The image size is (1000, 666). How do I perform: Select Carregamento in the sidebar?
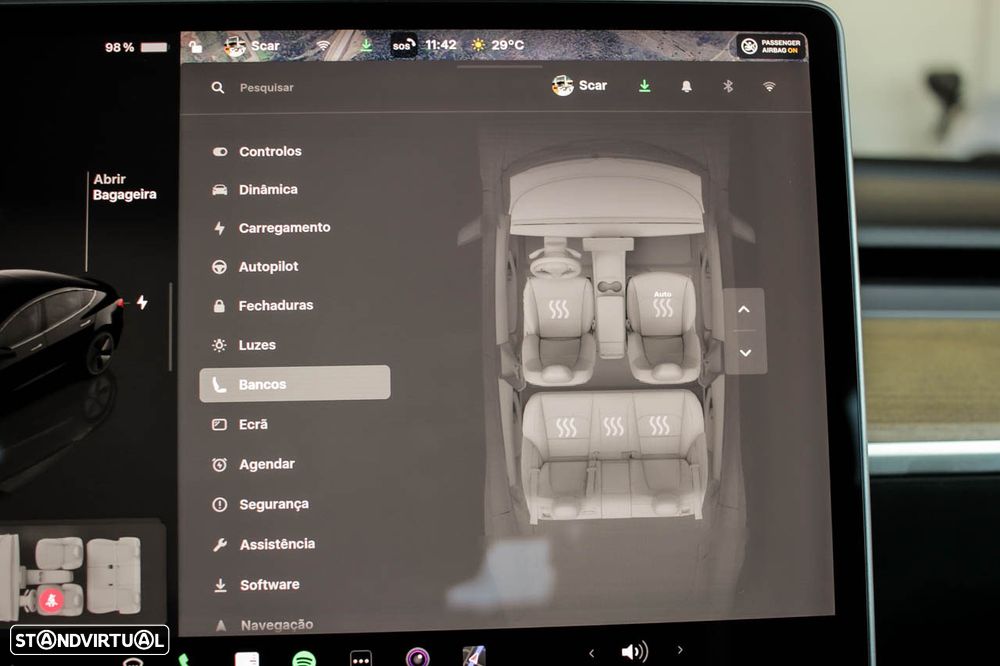[x=272, y=228]
